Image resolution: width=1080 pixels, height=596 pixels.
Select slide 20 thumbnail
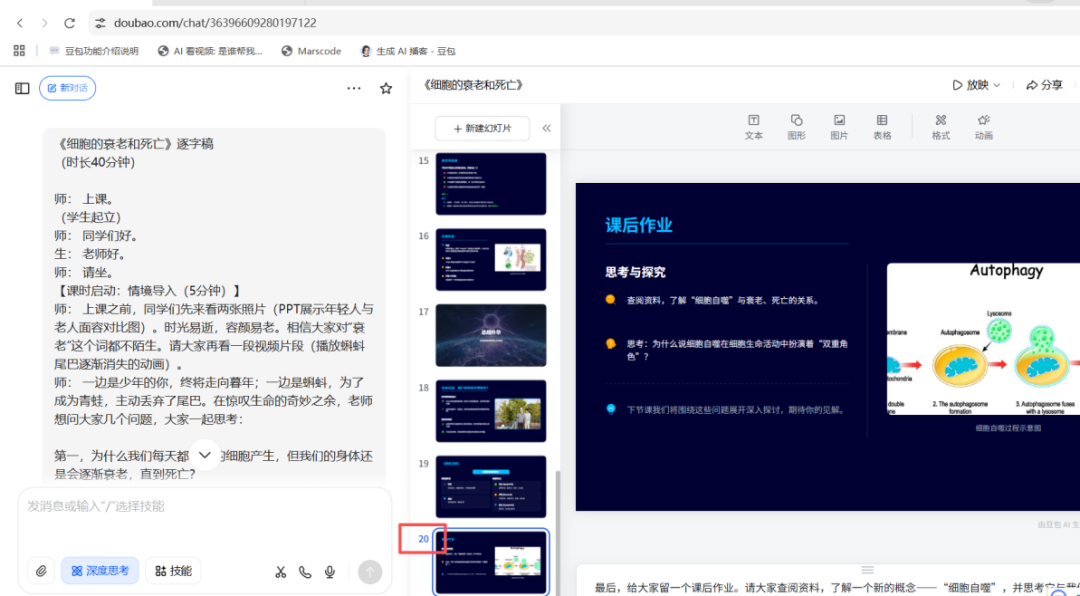(490, 561)
